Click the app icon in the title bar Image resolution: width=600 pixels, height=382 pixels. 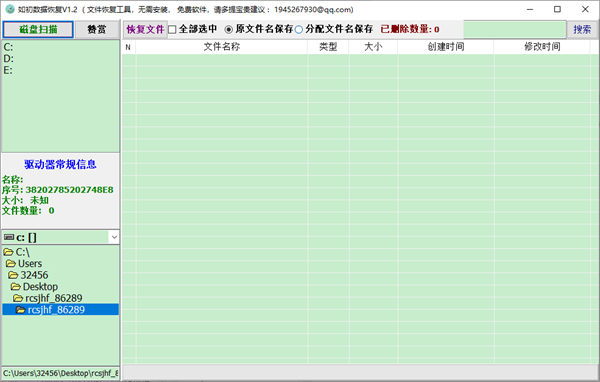click(x=10, y=9)
